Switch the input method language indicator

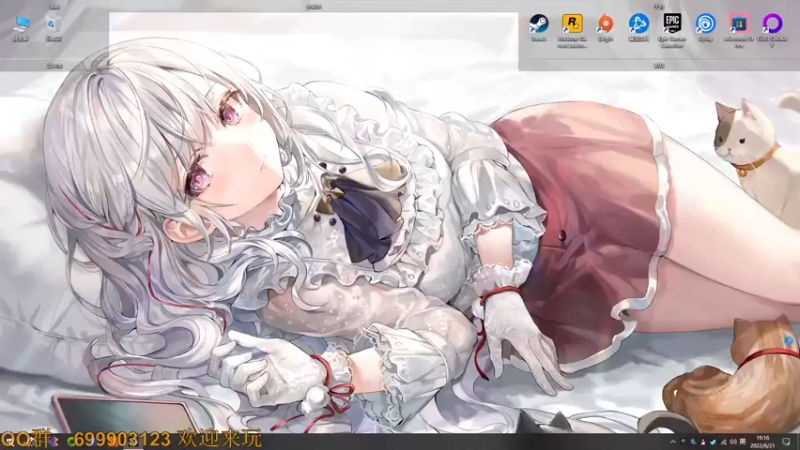coord(743,442)
